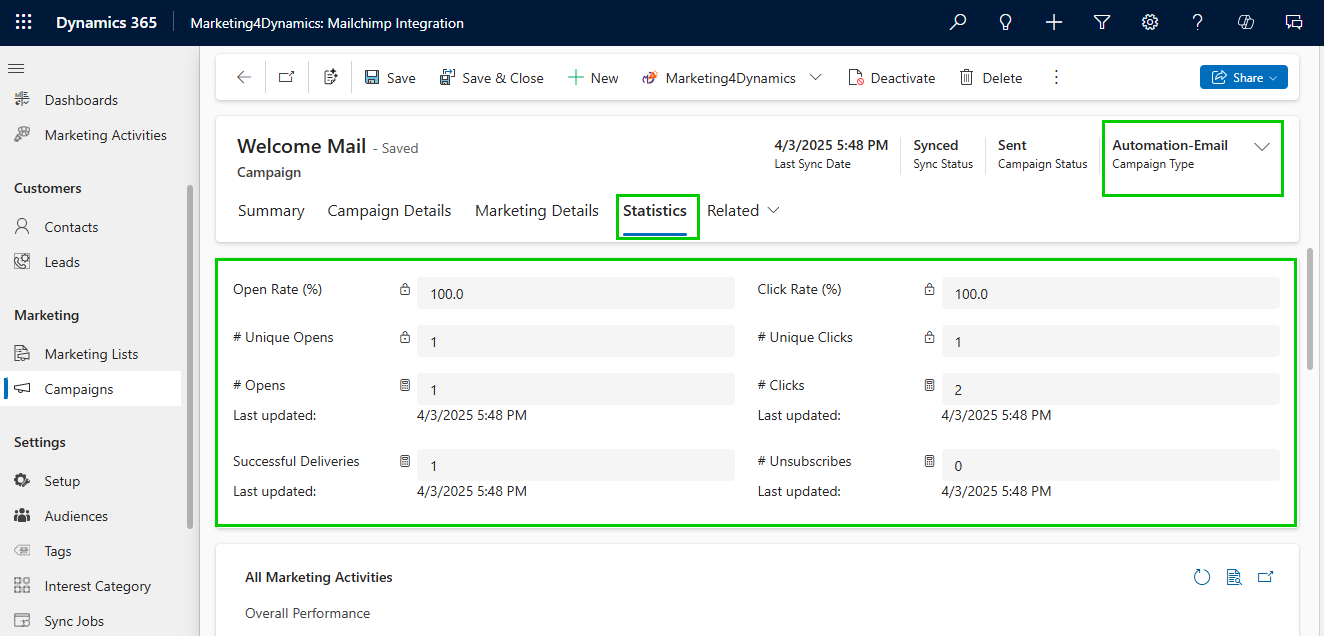Switch to the Summary tab
Viewport: 1324px width, 636px height.
coord(271,210)
